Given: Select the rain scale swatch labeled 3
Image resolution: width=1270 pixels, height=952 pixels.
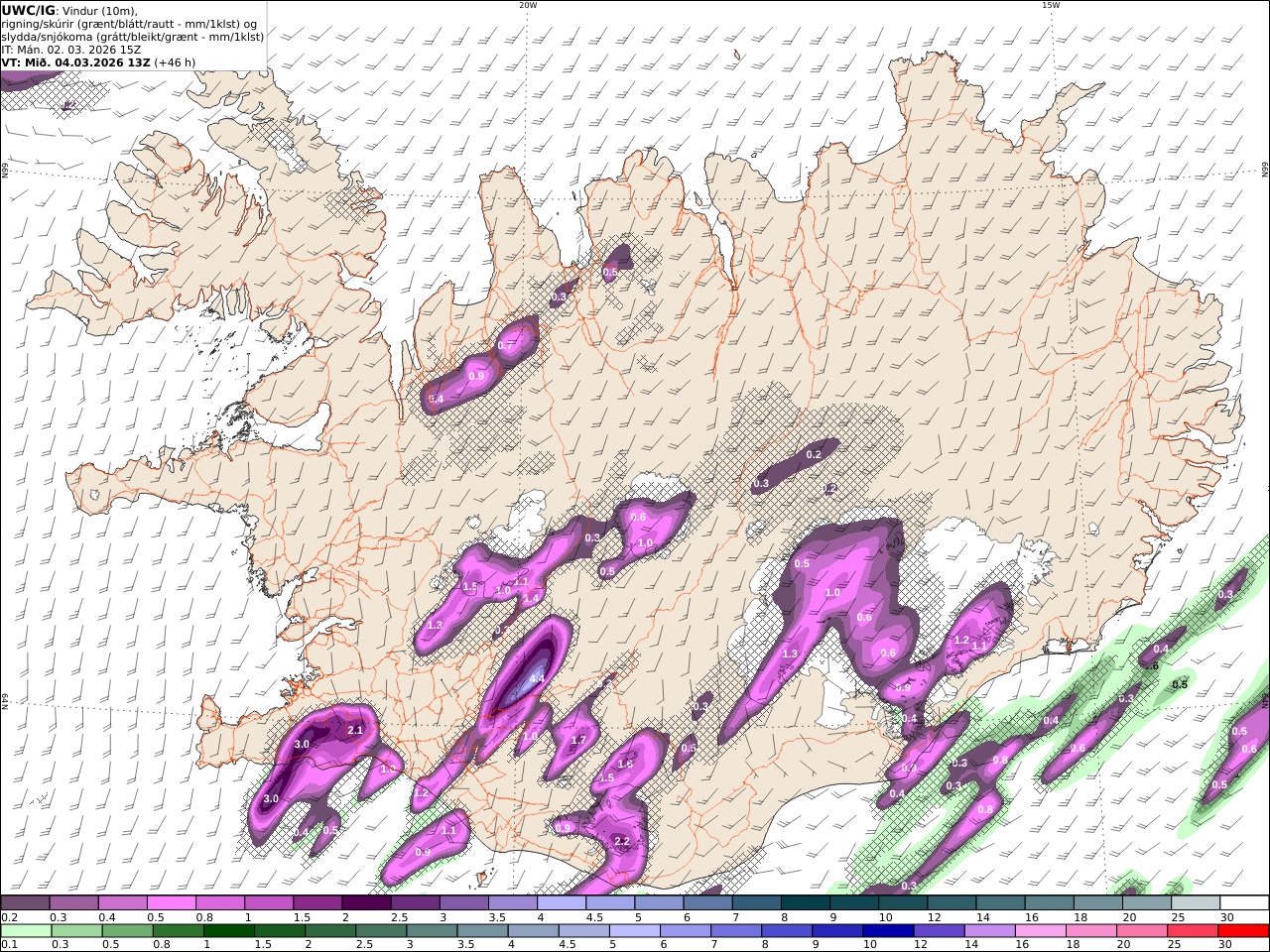Looking at the screenshot, I should coord(432,931).
